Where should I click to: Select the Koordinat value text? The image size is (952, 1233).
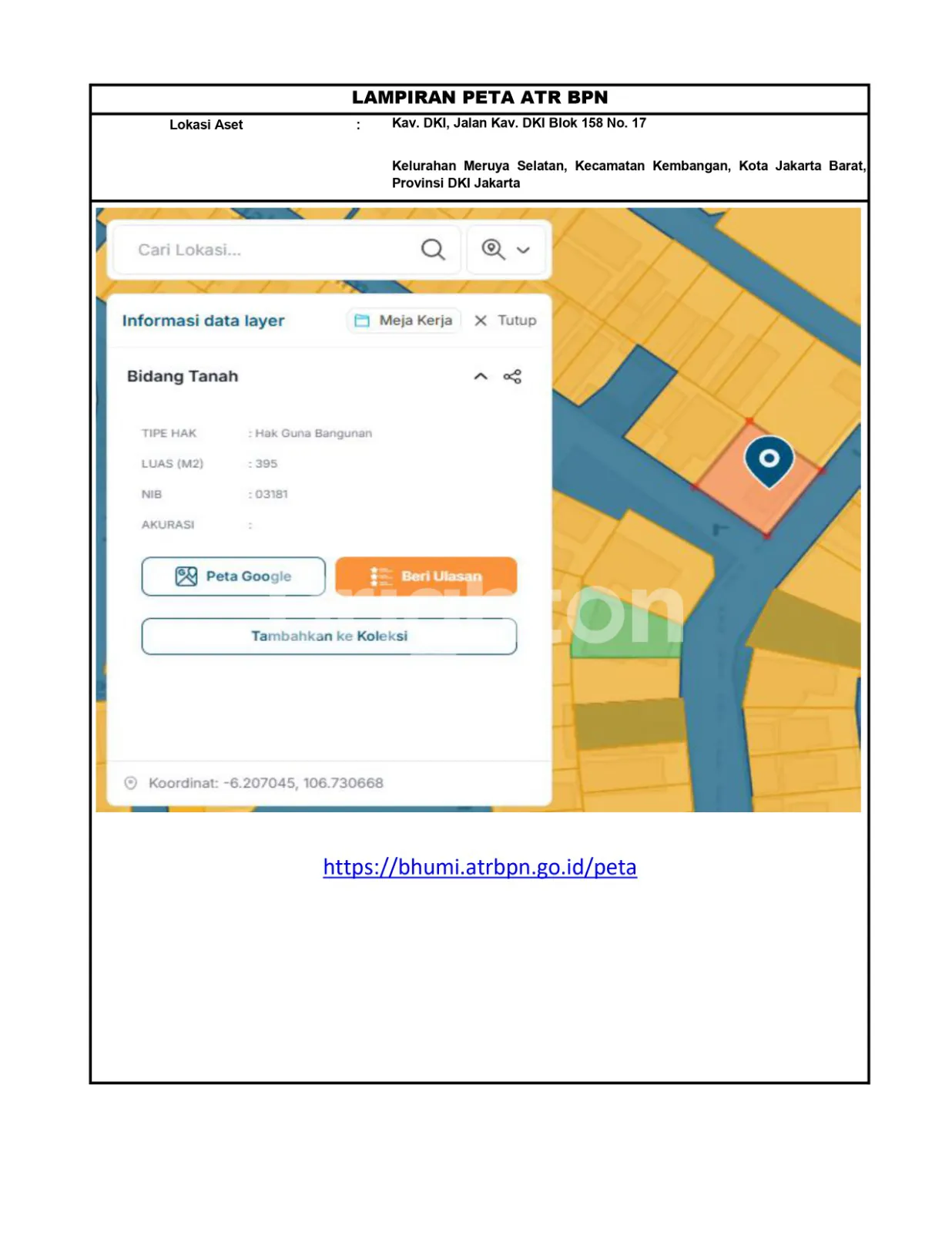tap(303, 783)
